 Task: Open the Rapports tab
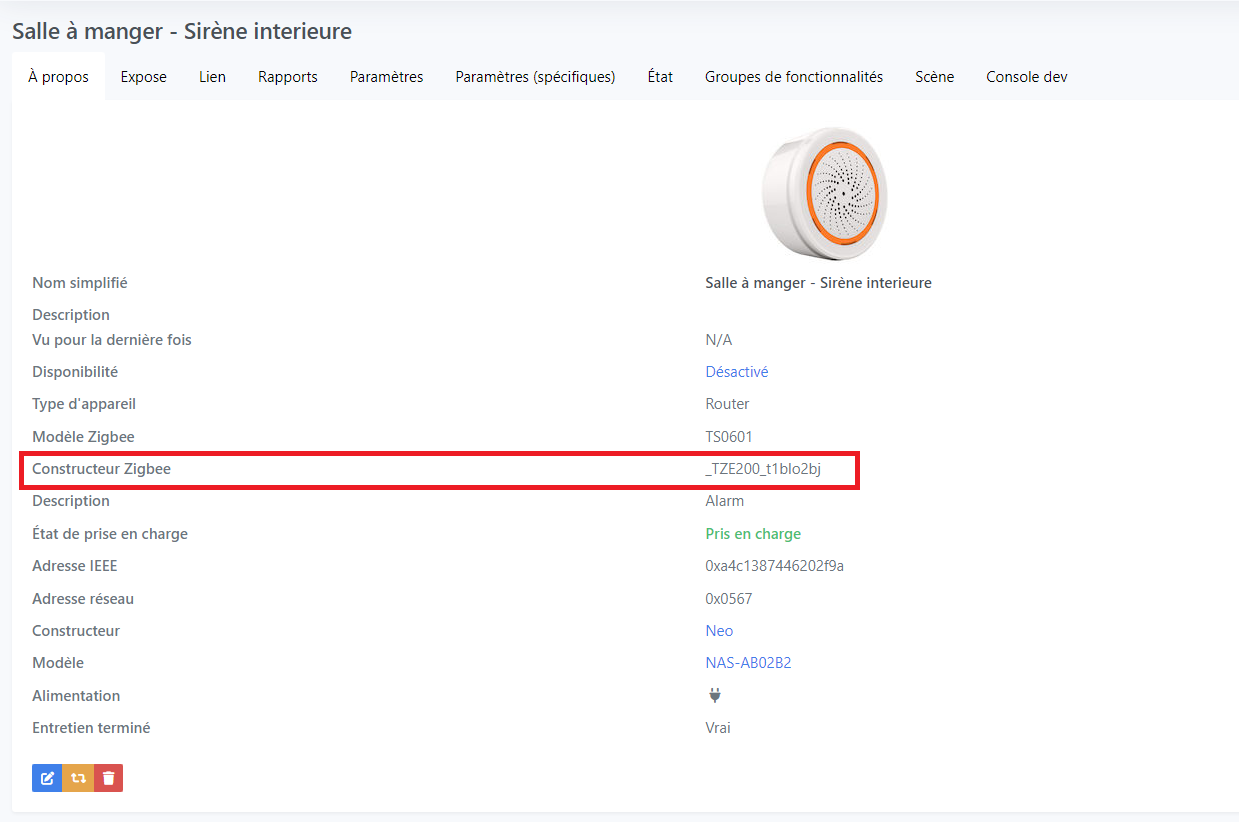click(x=288, y=77)
